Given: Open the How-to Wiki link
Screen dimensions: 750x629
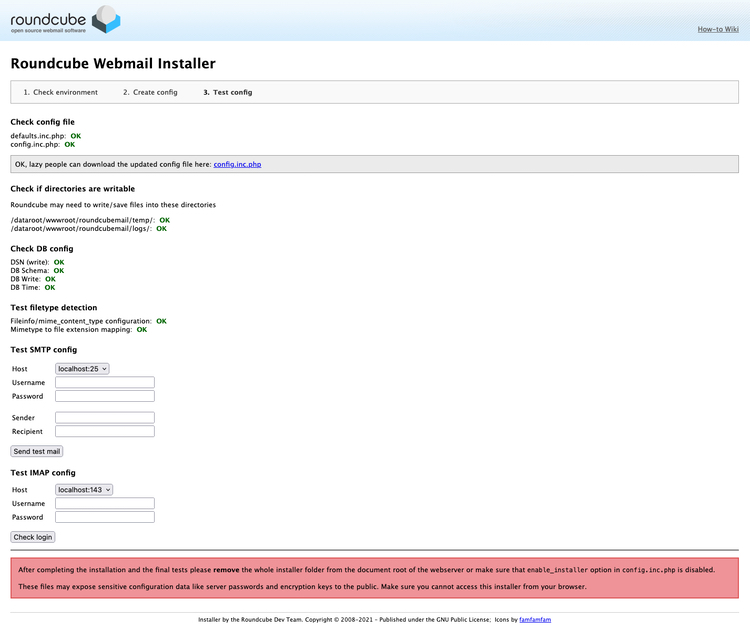Looking at the screenshot, I should 718,29.
